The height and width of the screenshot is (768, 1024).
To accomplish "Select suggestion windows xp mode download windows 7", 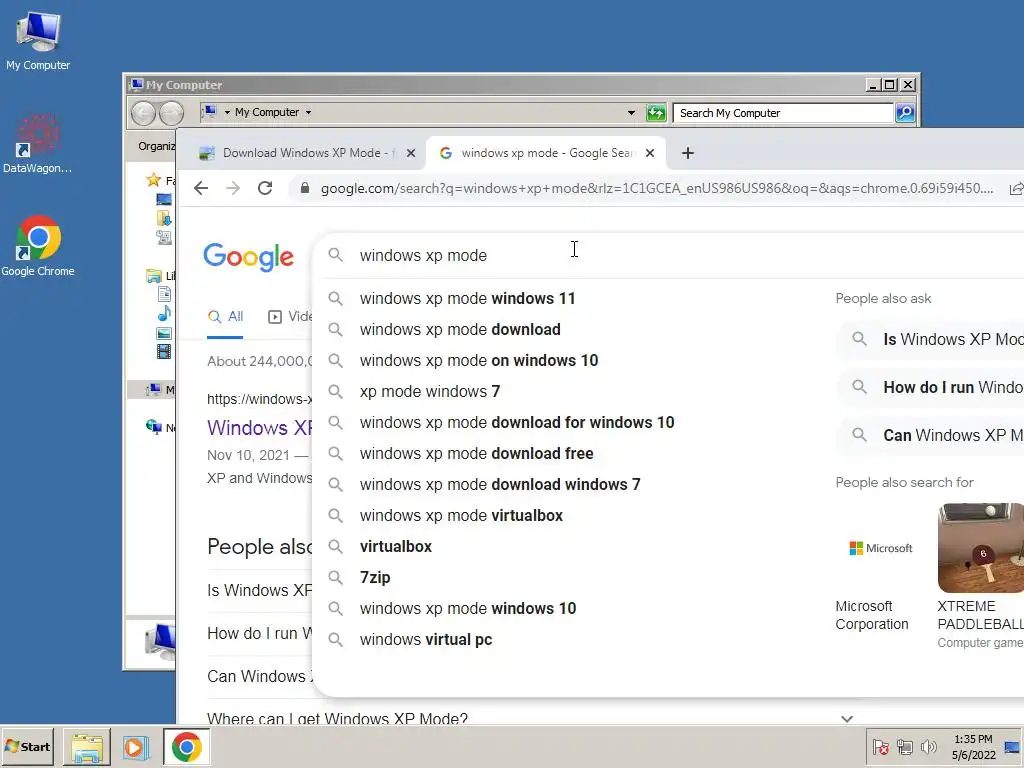I will pos(500,485).
